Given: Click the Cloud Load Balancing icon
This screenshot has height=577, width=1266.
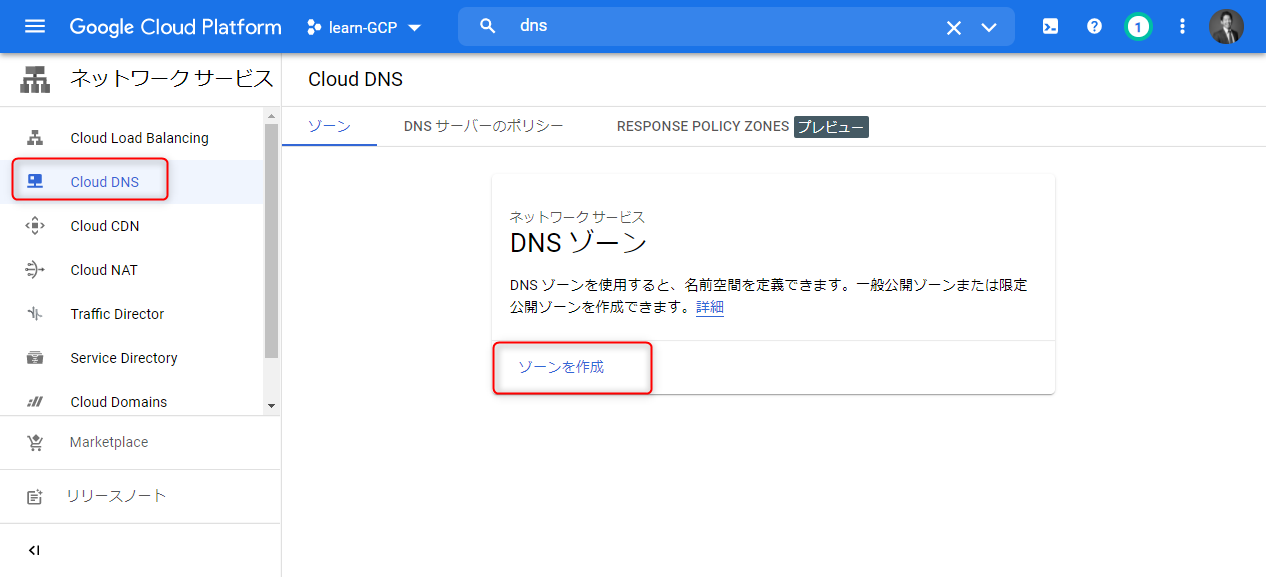Looking at the screenshot, I should [35, 138].
